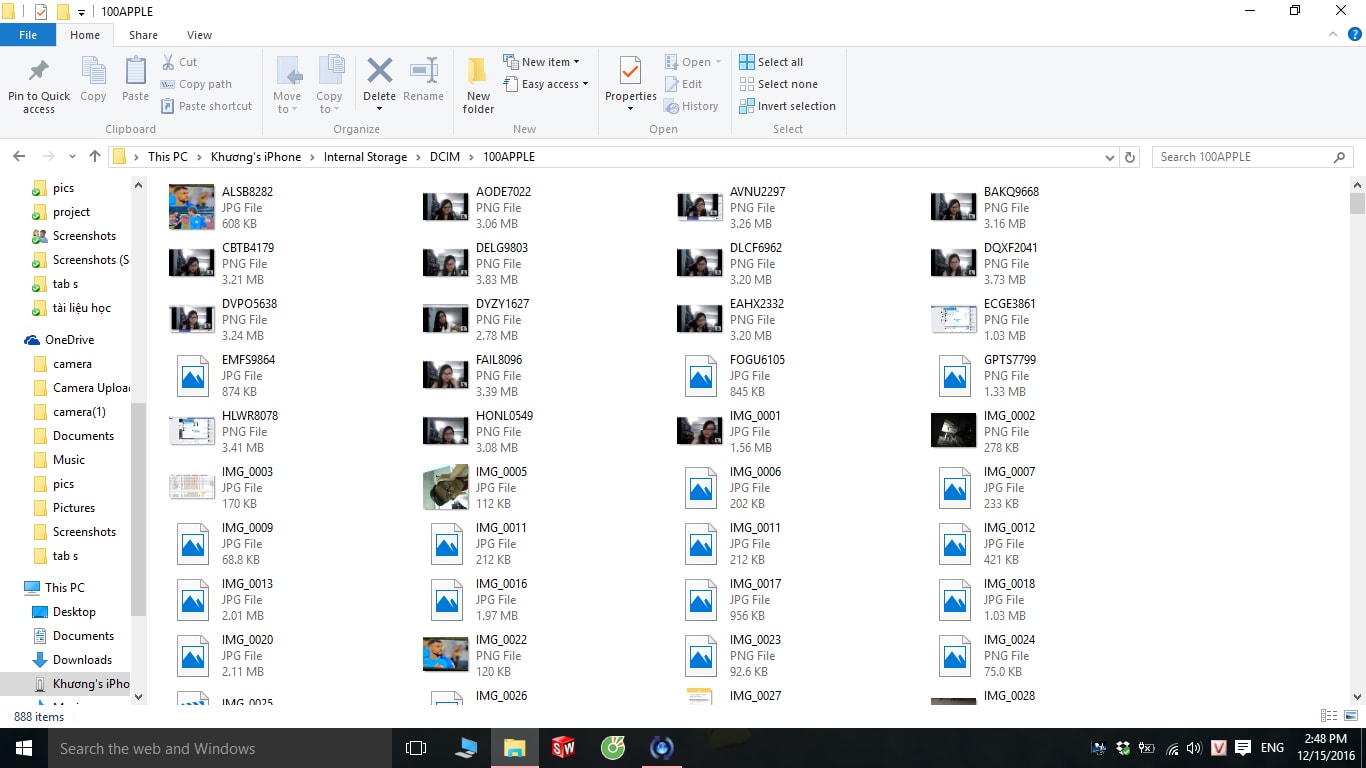Refresh the 100APPLE folder view
This screenshot has height=768, width=1366.
click(1130, 157)
